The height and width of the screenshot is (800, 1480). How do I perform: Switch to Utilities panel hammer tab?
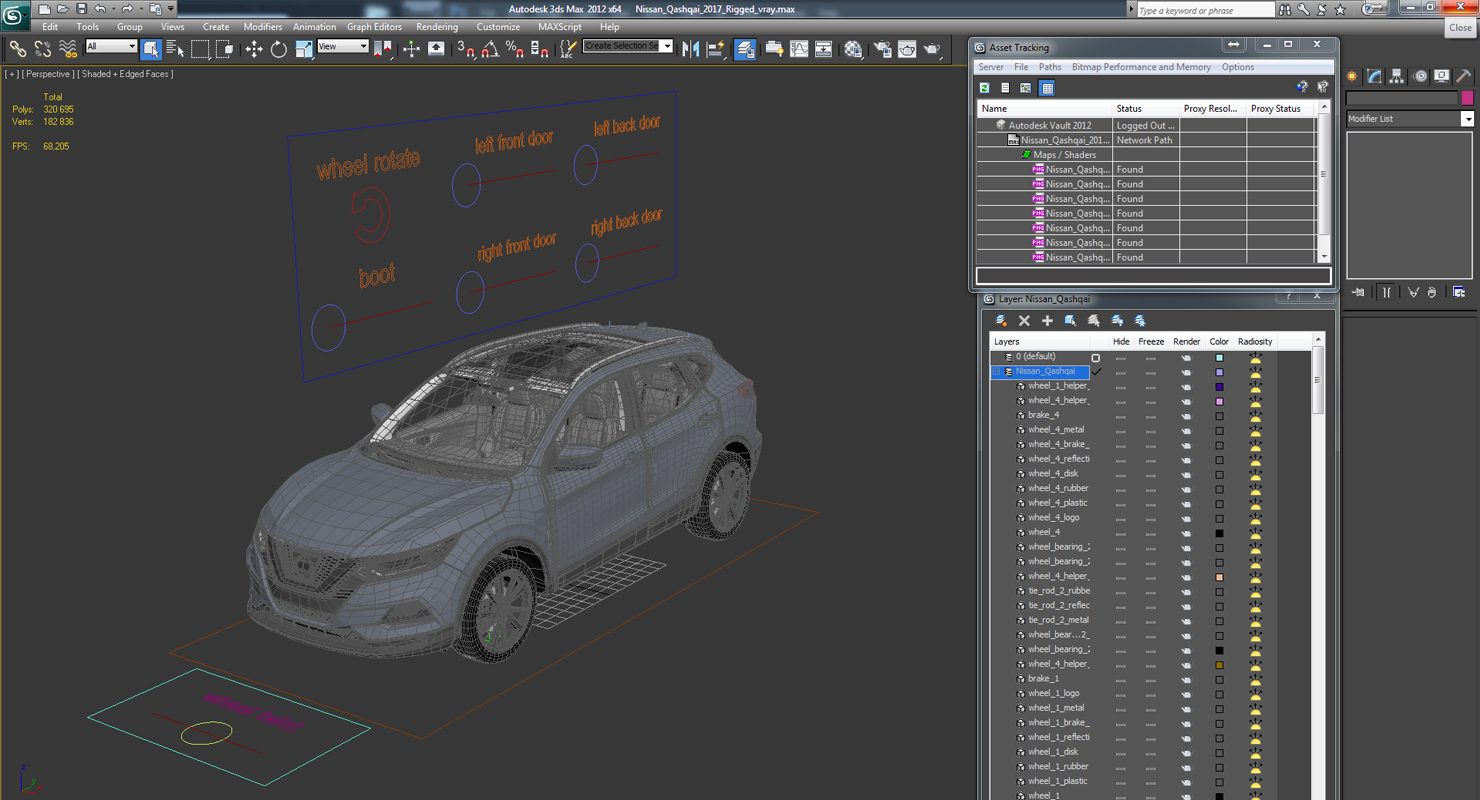click(x=1464, y=76)
